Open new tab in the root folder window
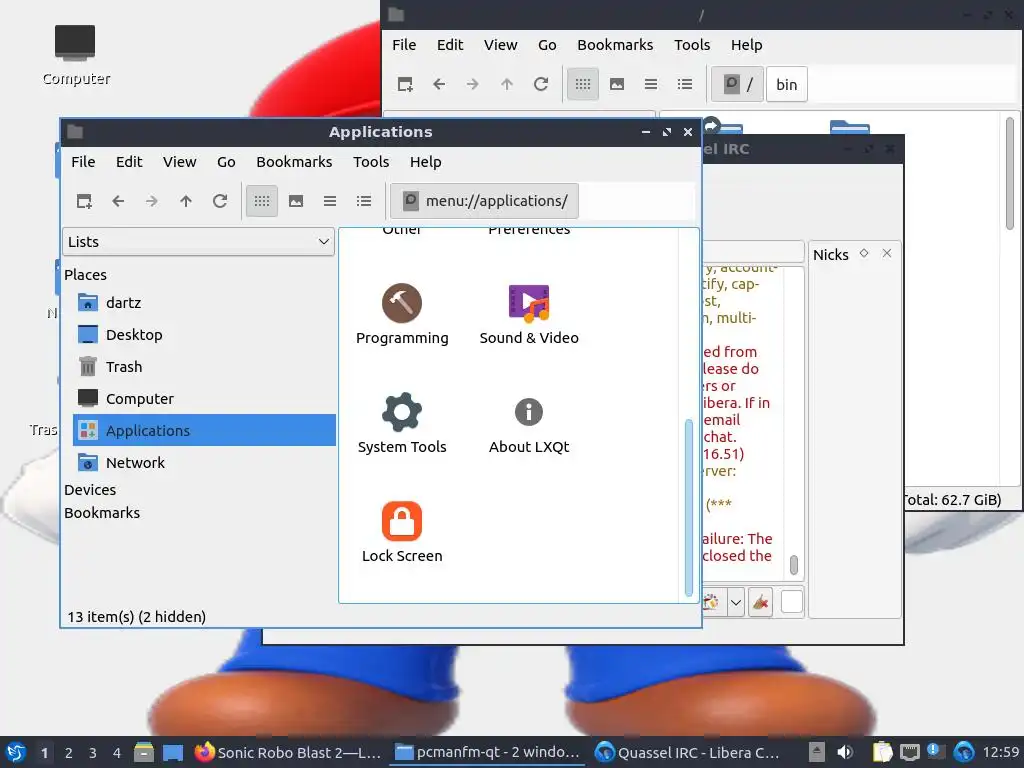This screenshot has width=1024, height=768. [405, 84]
